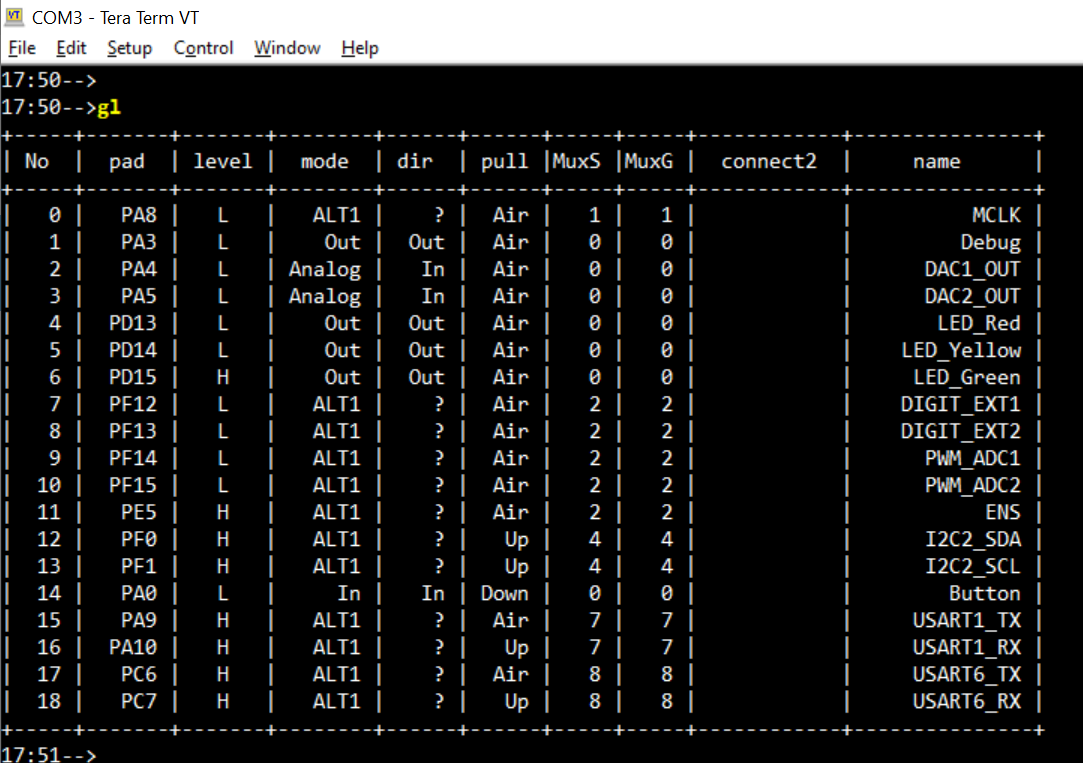
Task: Click the 'dir' column header
Action: [414, 162]
